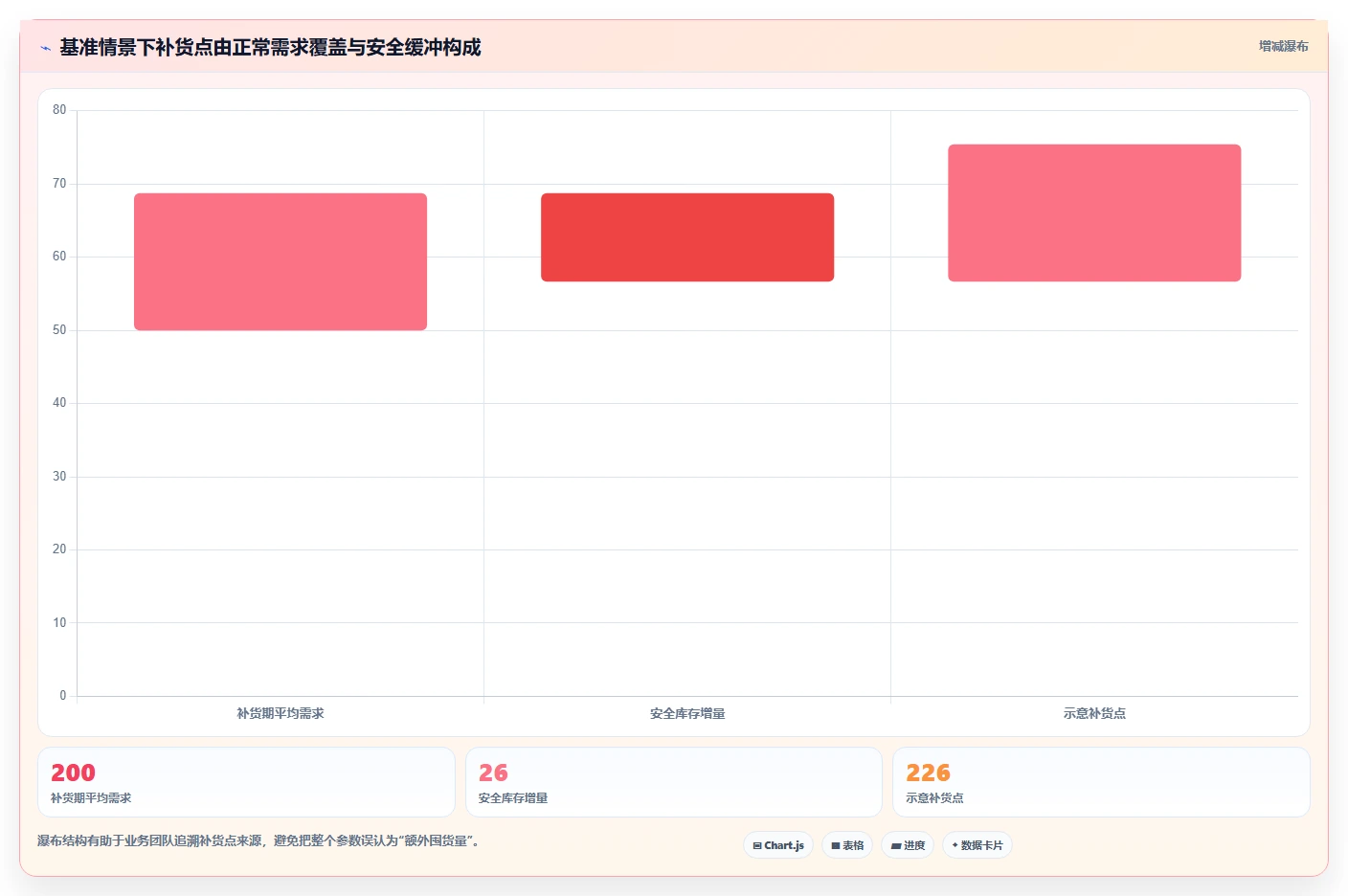Click the y-axis tick label 30

click(x=59, y=477)
